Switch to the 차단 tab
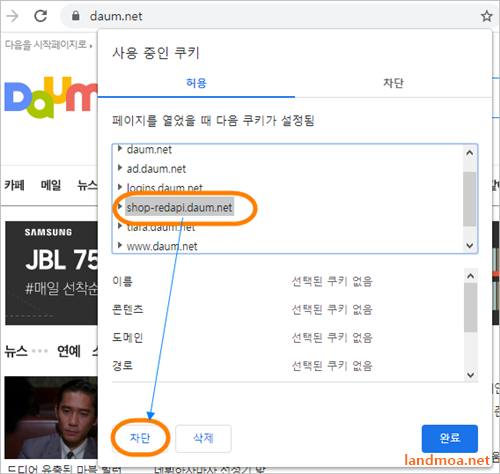 click(x=393, y=83)
